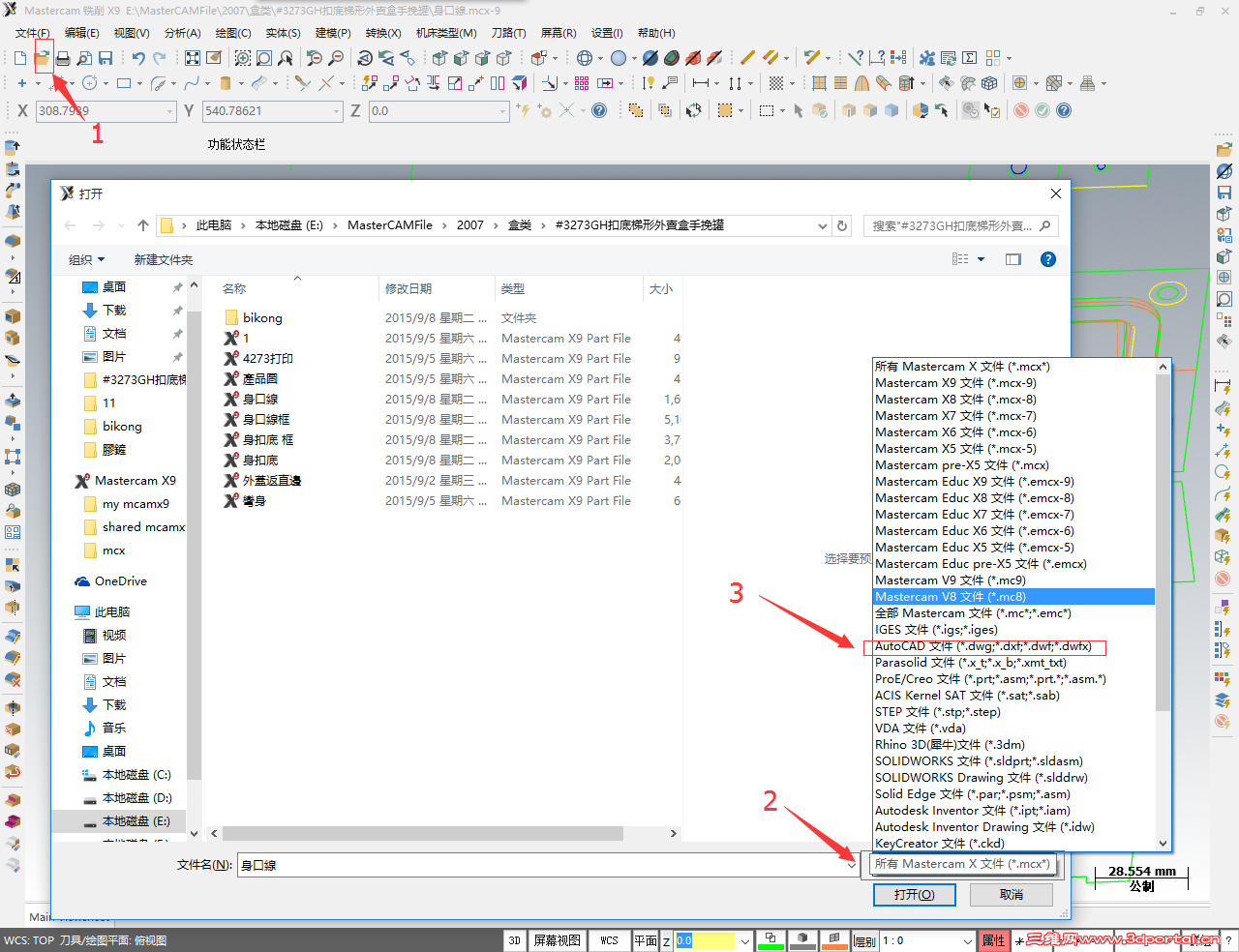This screenshot has width=1239, height=952.
Task: Click the red cancel circle icon
Action: click(x=1021, y=110)
